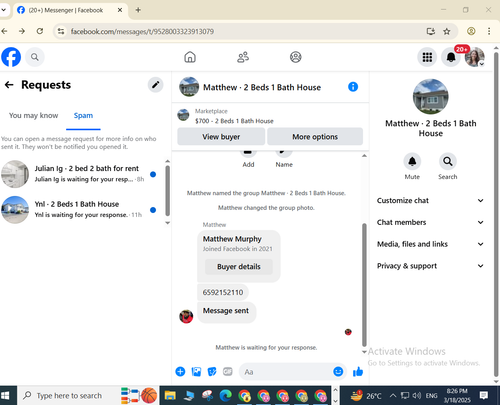This screenshot has height=405, width=500.
Task: Go to the Home feed icon
Action: (x=190, y=57)
